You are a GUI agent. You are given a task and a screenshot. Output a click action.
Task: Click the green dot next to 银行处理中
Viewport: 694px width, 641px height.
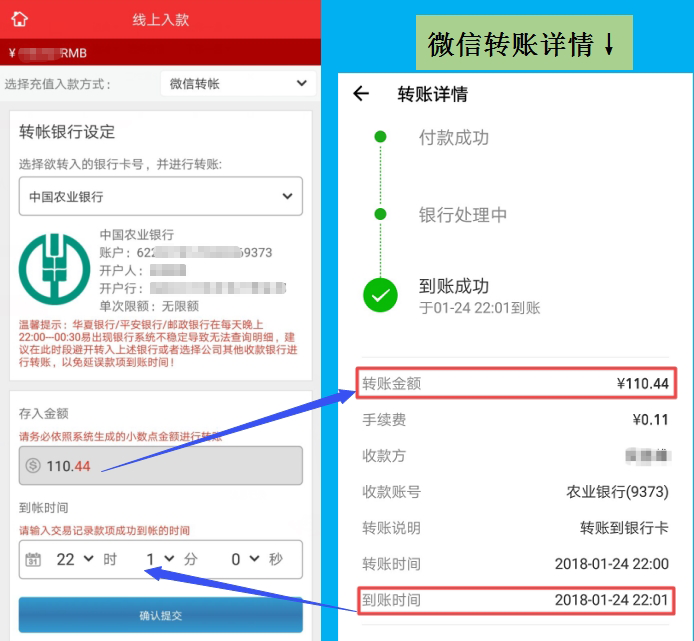click(x=380, y=214)
